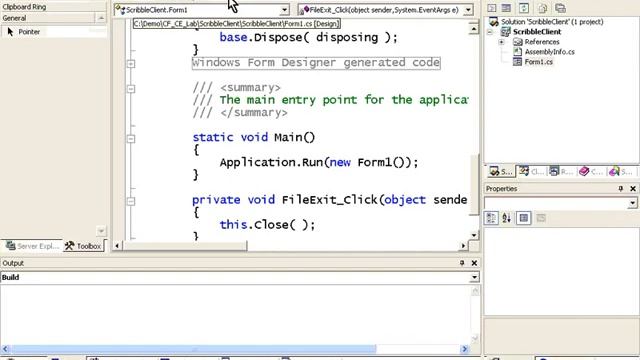
Task: Click code editor scroll-left arrow
Action: [x=117, y=246]
